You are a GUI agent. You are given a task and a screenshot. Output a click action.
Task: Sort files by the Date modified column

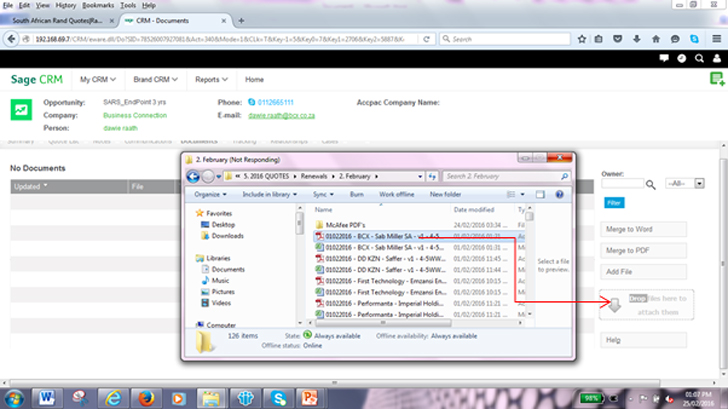474,209
